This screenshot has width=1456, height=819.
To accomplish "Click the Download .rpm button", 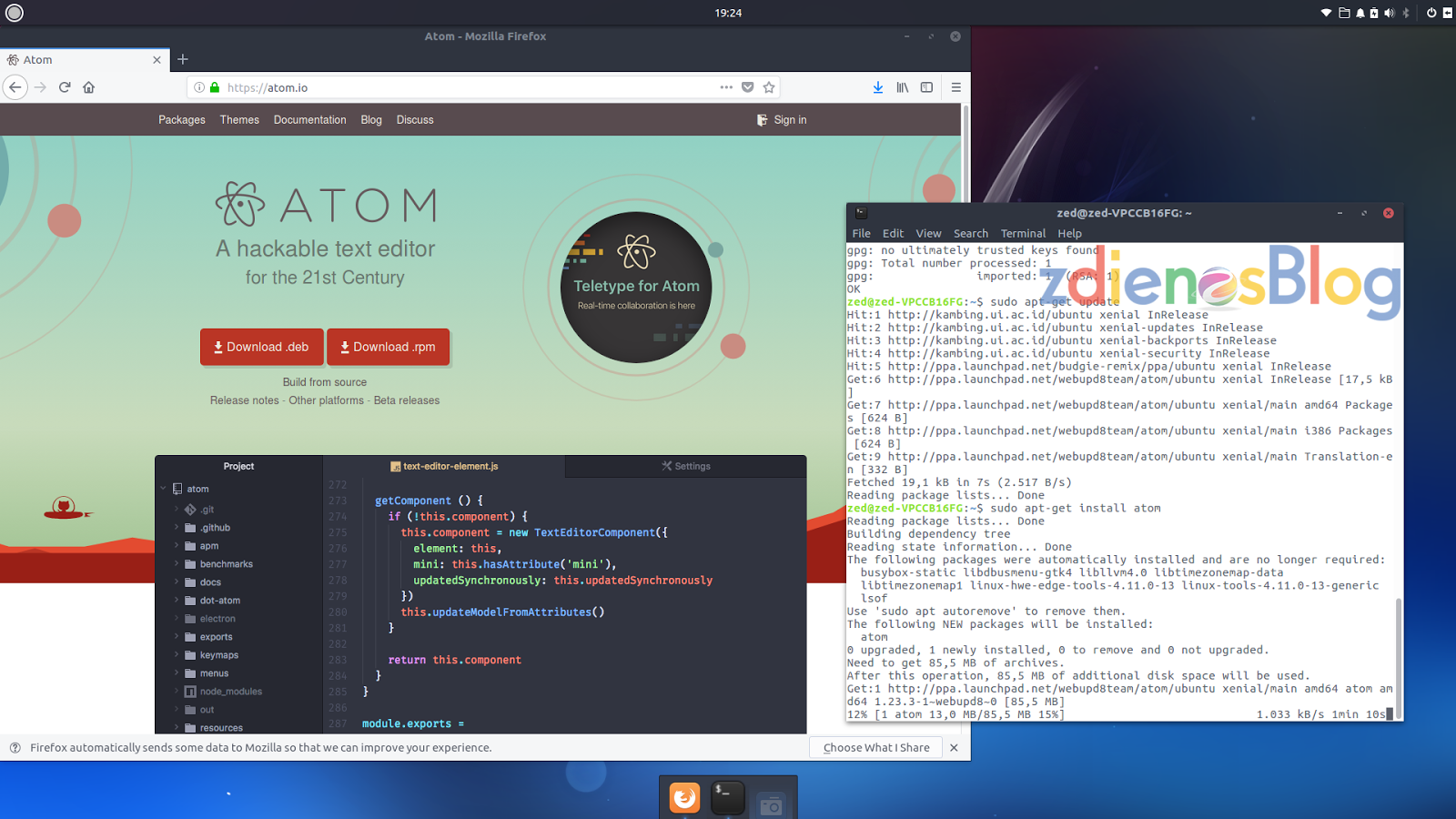I will pos(388,347).
